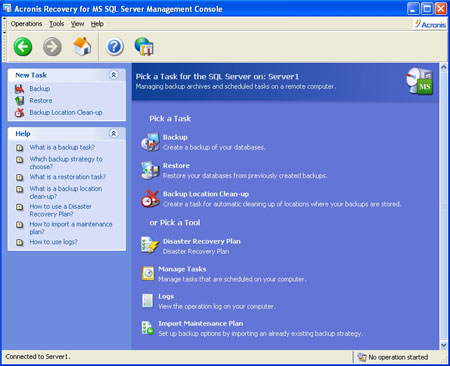Viewport: 450px width, 366px height.
Task: Open 'How to use logs?' help topic
Action: [x=53, y=242]
